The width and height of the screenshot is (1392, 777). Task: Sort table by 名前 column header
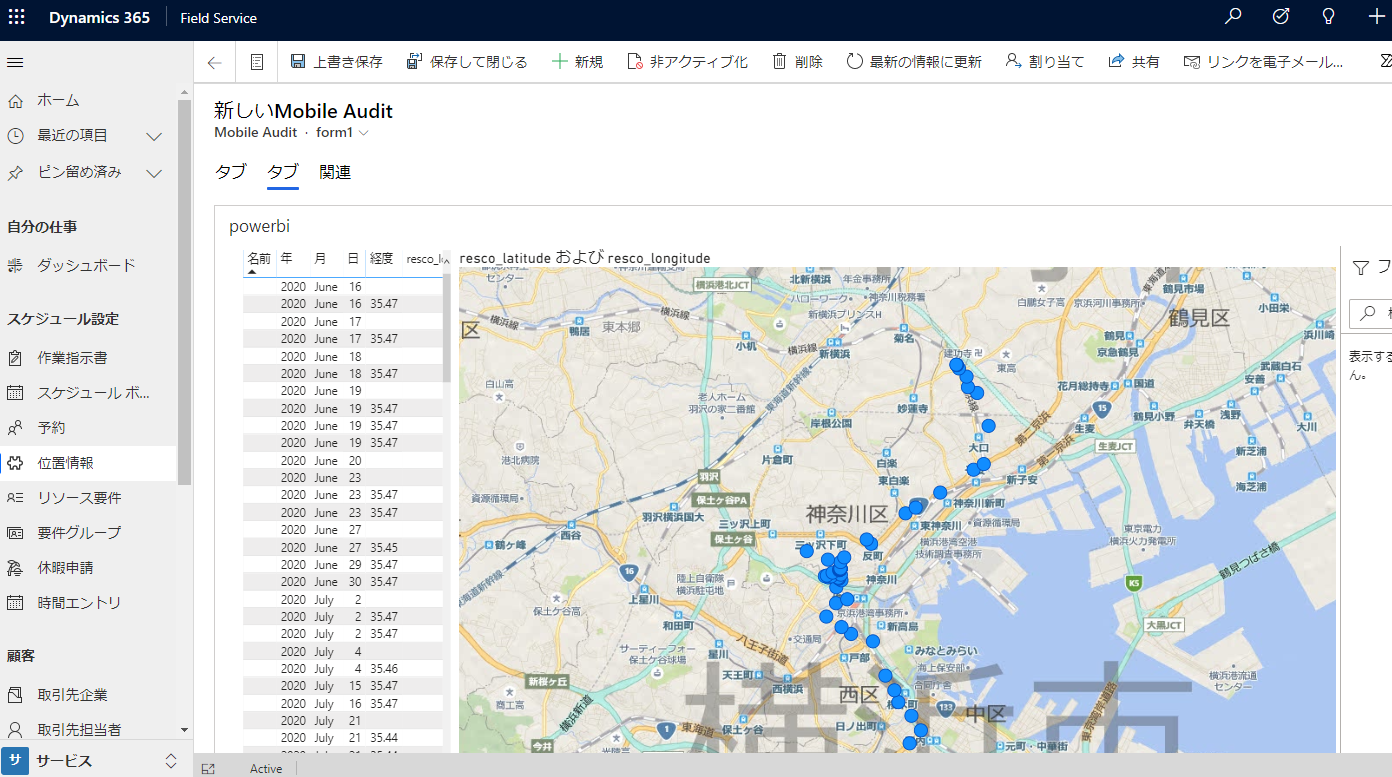(x=258, y=258)
